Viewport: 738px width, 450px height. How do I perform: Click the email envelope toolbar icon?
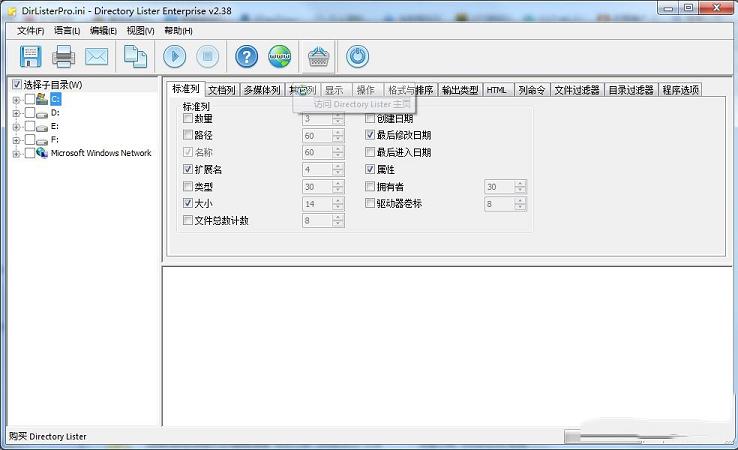97,57
